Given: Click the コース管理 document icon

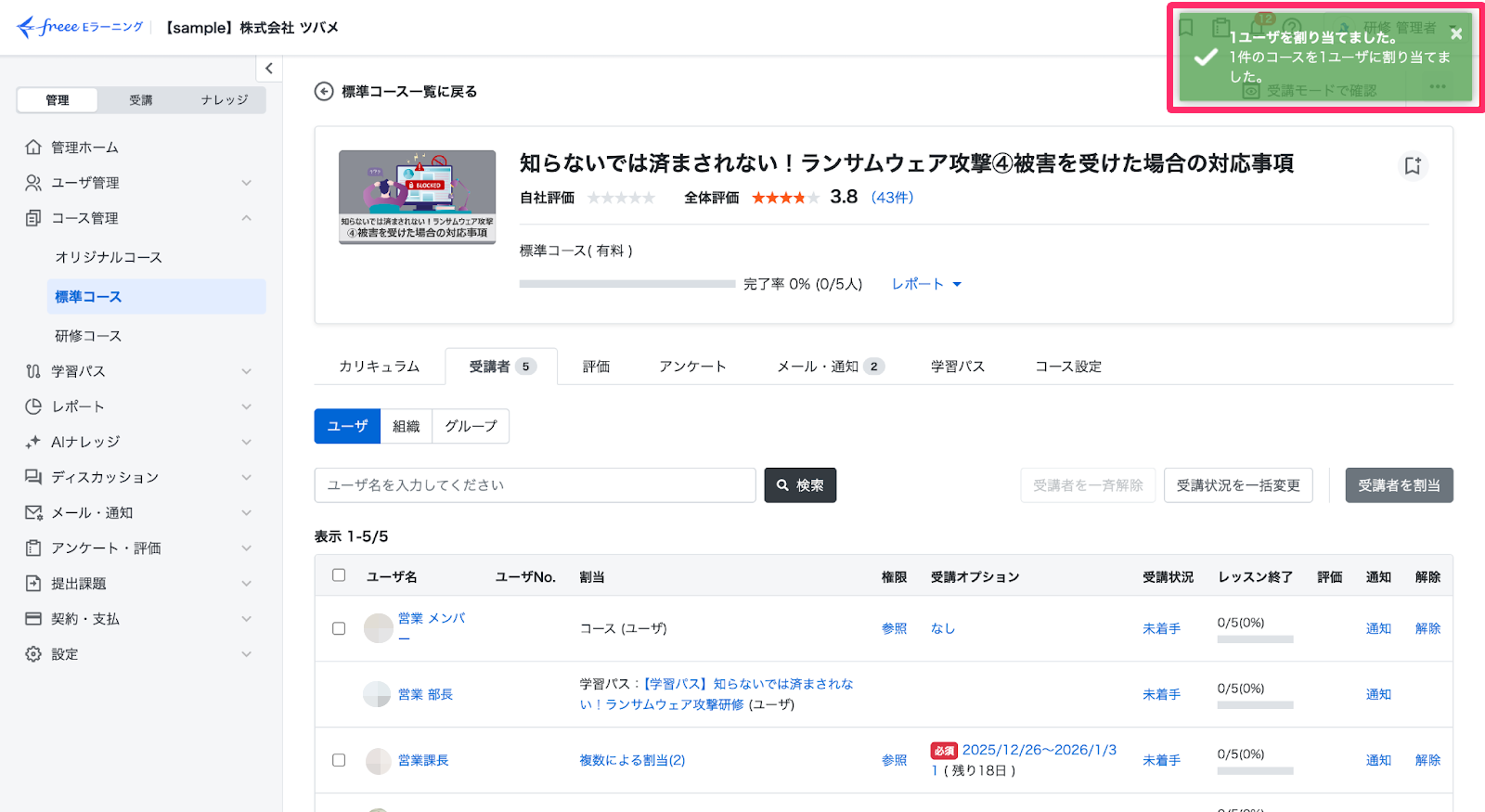Looking at the screenshot, I should pyautogui.click(x=33, y=218).
